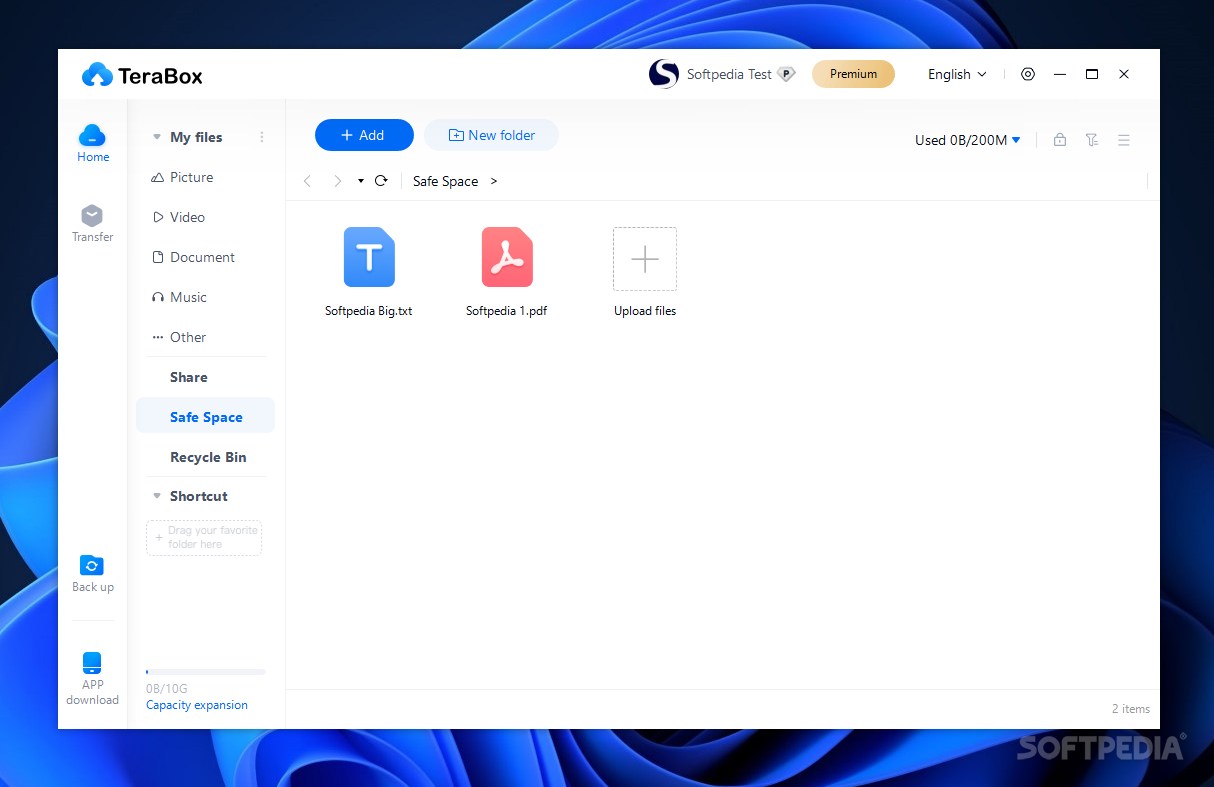The image size is (1214, 787).
Task: Click the Softpedia 1.pdf file name
Action: [507, 311]
